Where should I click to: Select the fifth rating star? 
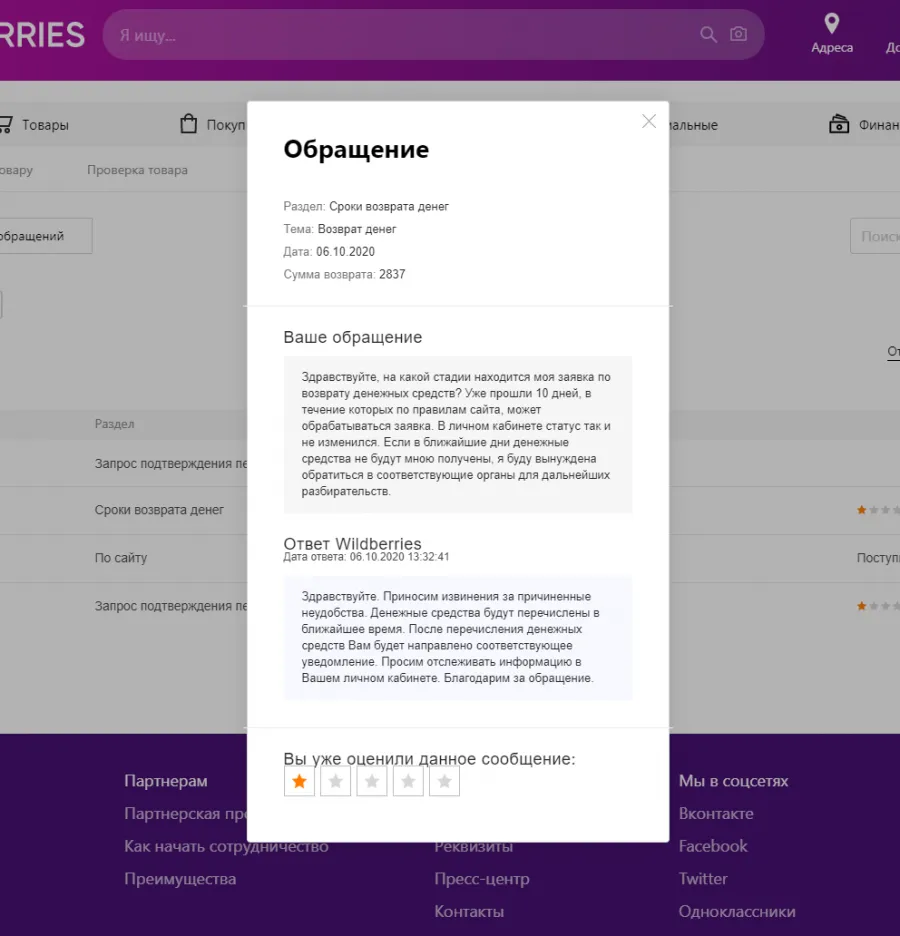click(x=445, y=781)
